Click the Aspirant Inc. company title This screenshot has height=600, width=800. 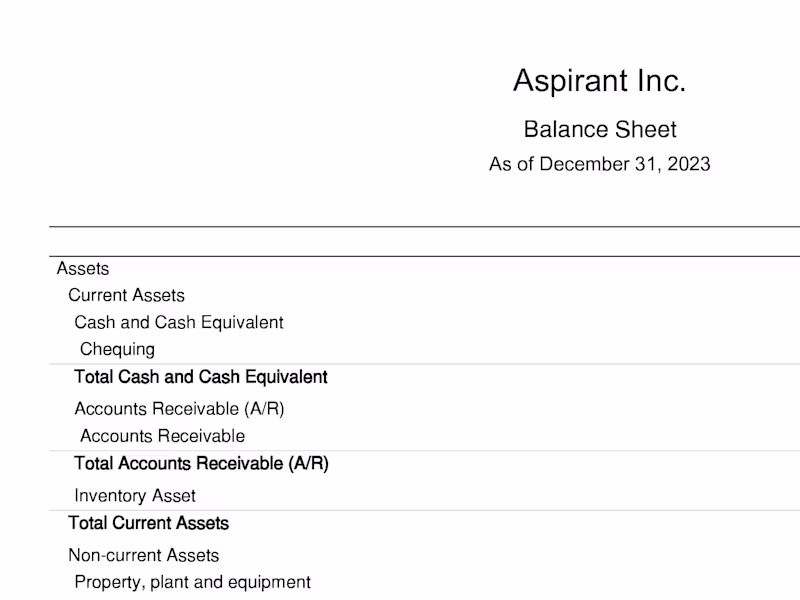click(x=599, y=81)
